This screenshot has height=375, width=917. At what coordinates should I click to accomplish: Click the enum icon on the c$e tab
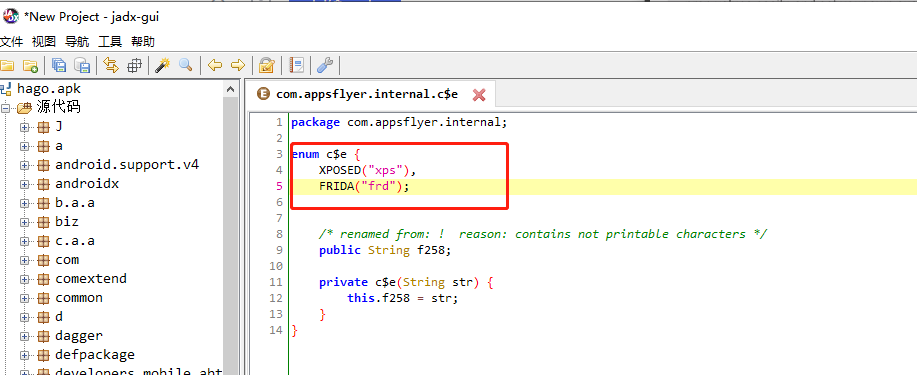pos(264,94)
